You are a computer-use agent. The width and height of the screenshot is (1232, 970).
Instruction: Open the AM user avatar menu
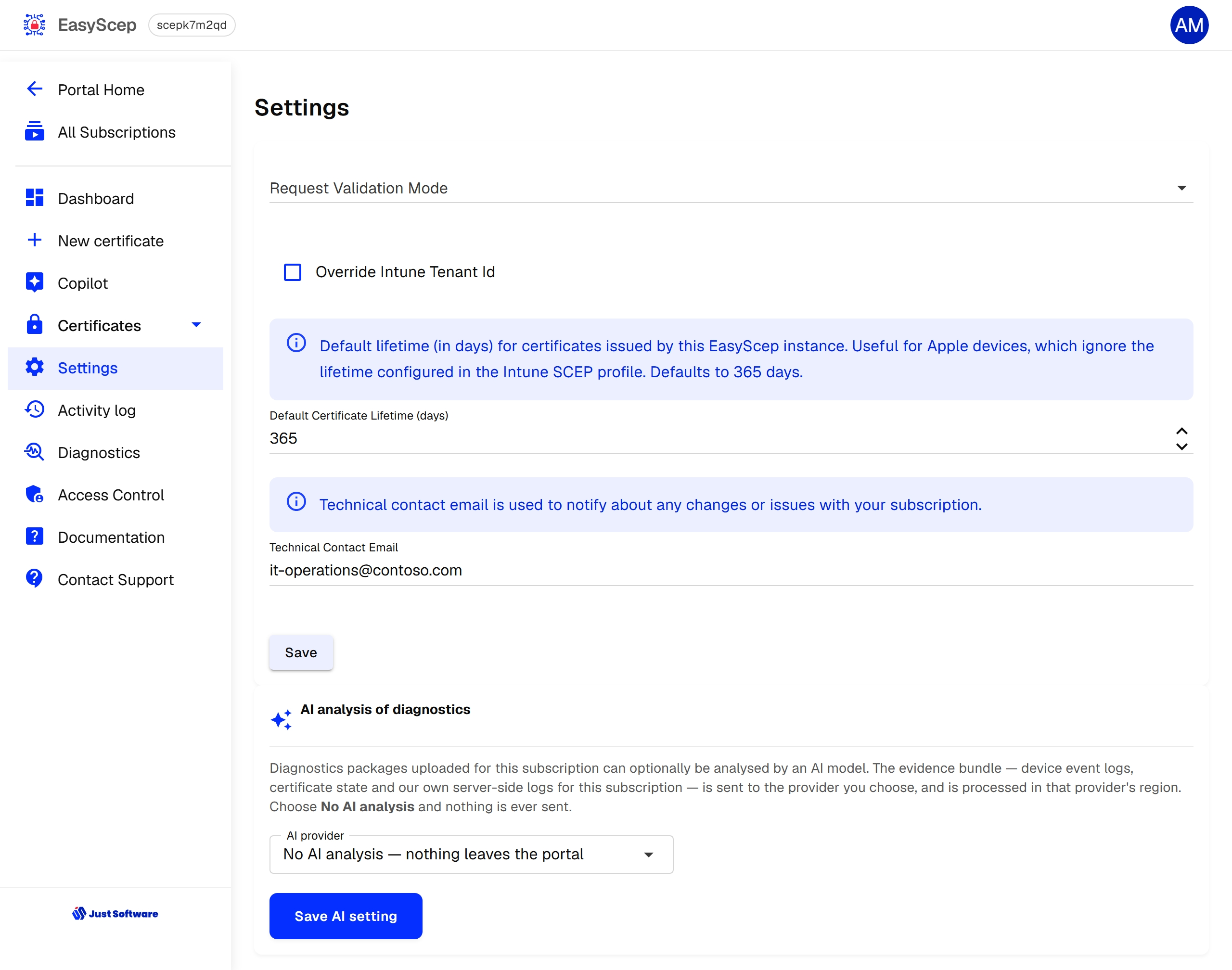(x=1189, y=25)
